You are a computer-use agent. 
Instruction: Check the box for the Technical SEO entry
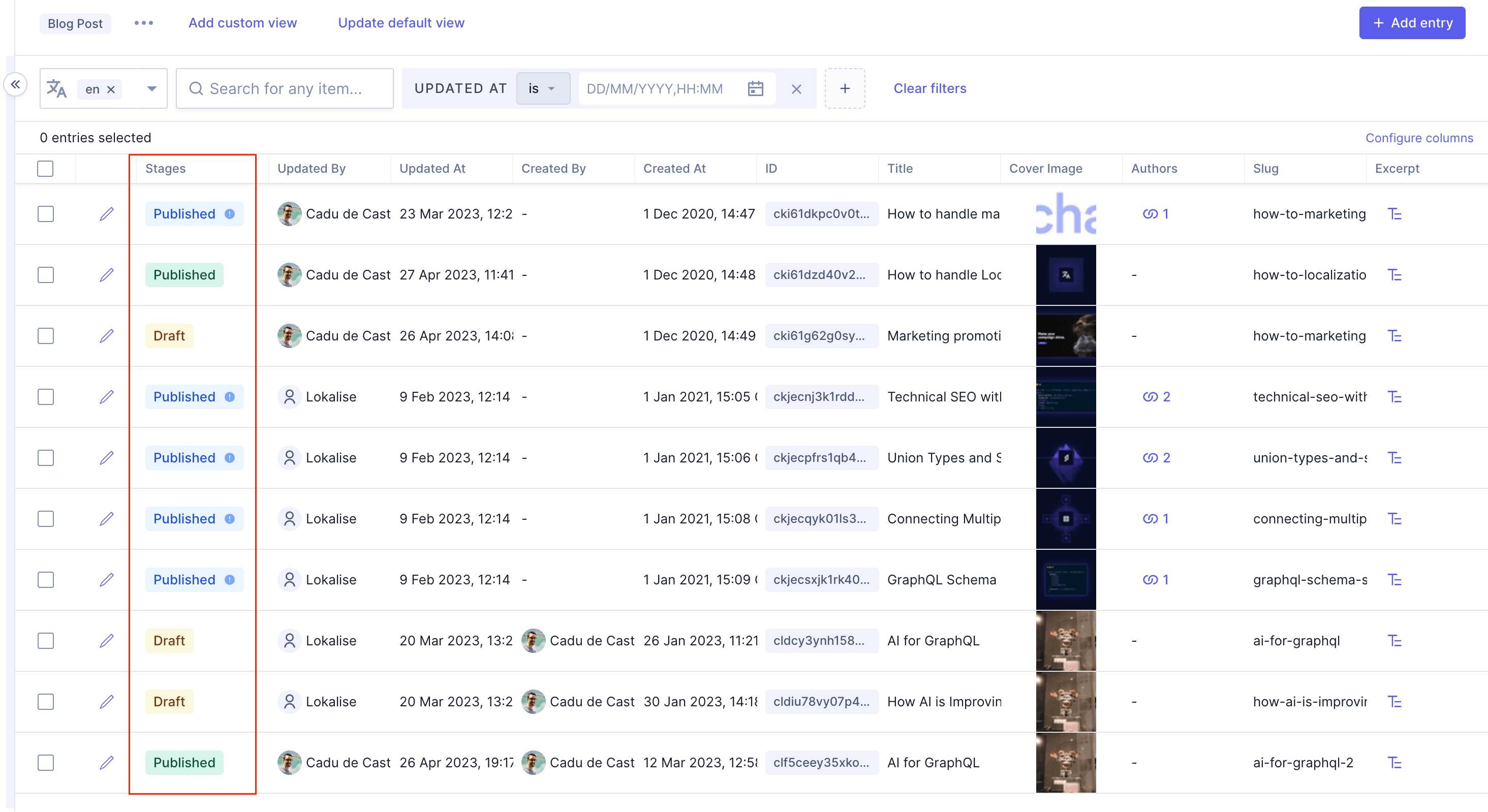point(46,397)
